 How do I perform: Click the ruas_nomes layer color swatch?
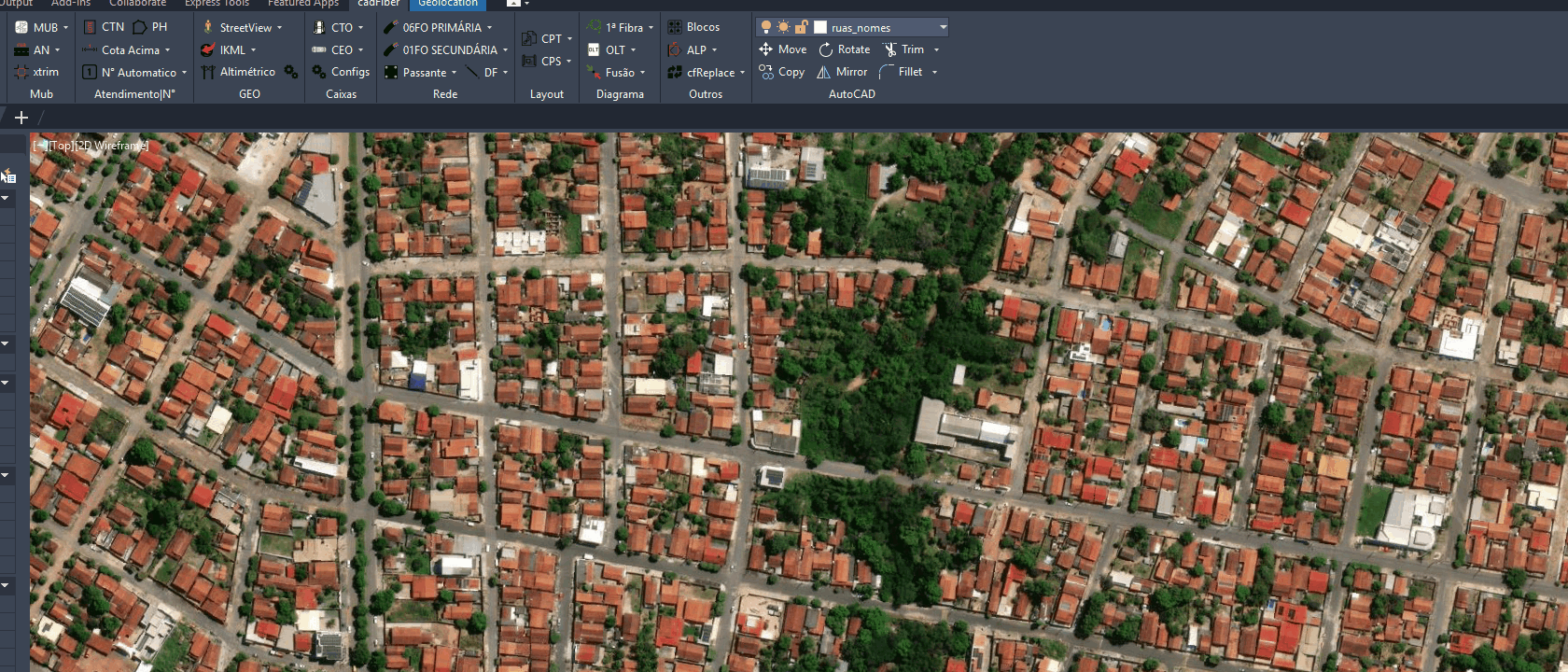click(820, 27)
